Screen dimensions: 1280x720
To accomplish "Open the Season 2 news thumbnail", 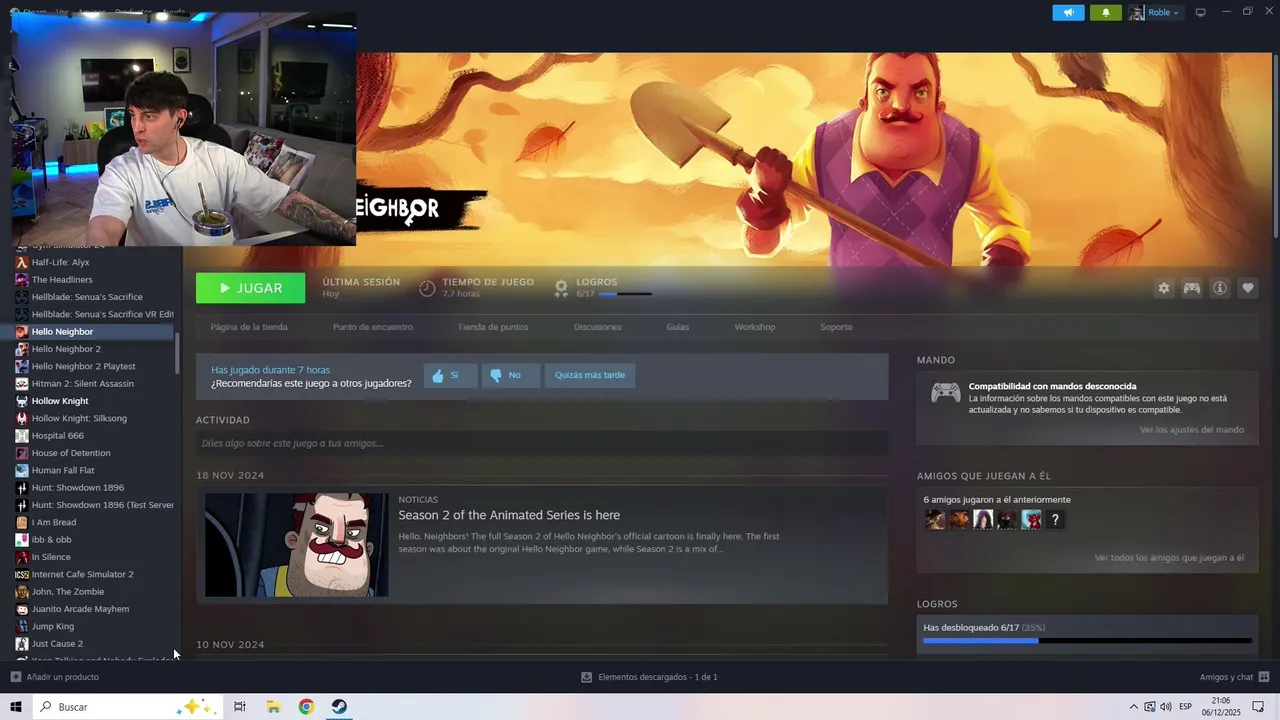I will pyautogui.click(x=297, y=545).
